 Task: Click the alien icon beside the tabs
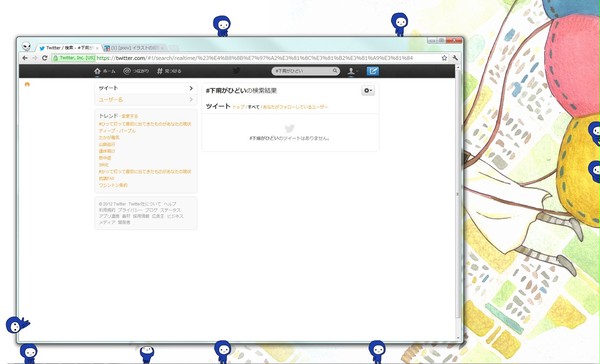coord(26,46)
